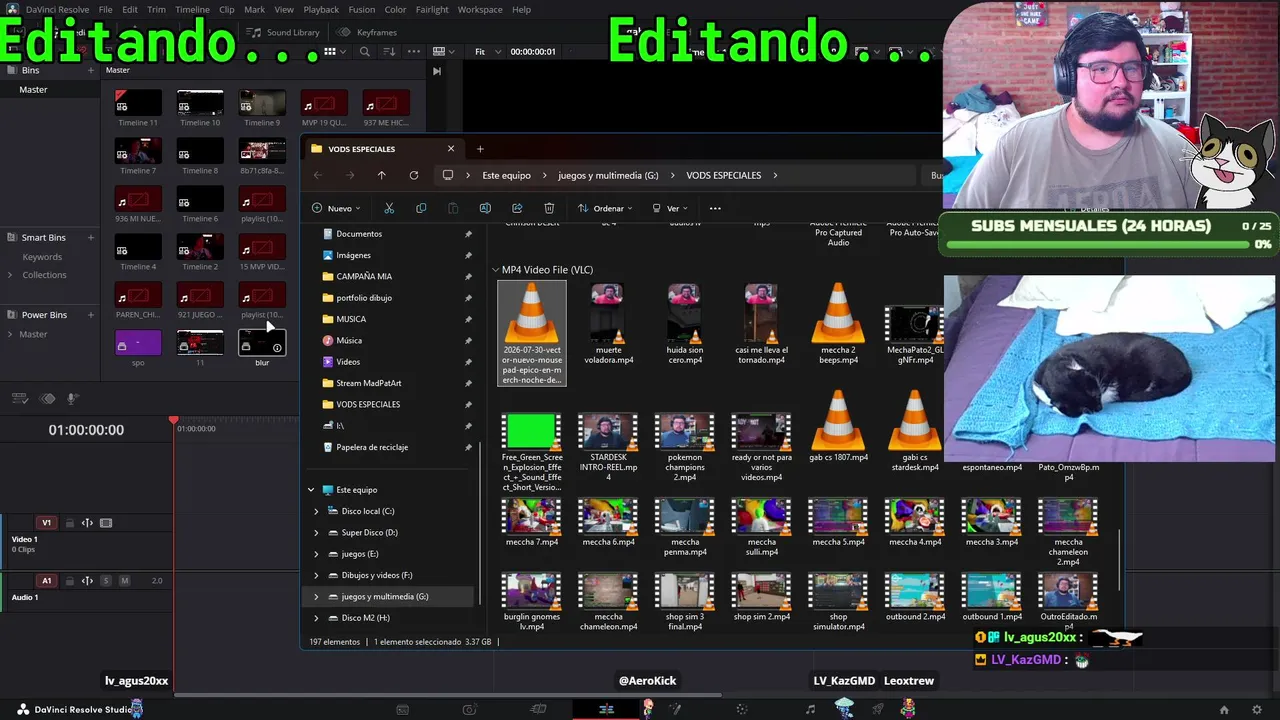Go to the Color page icon
The width and height of the screenshot is (1280, 720).
741,710
